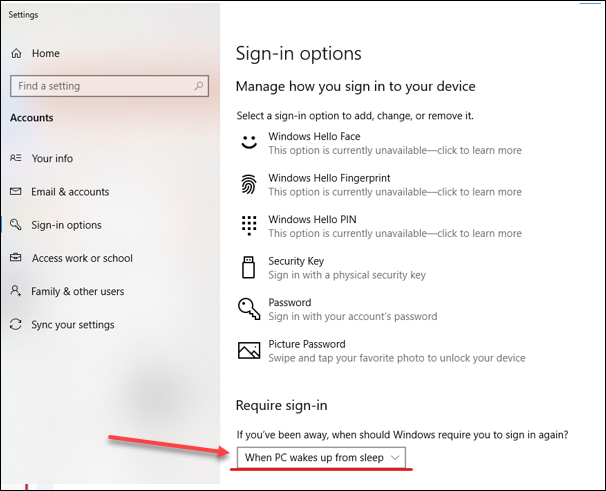606x491 pixels.
Task: Click the Password key icon
Action: (249, 309)
